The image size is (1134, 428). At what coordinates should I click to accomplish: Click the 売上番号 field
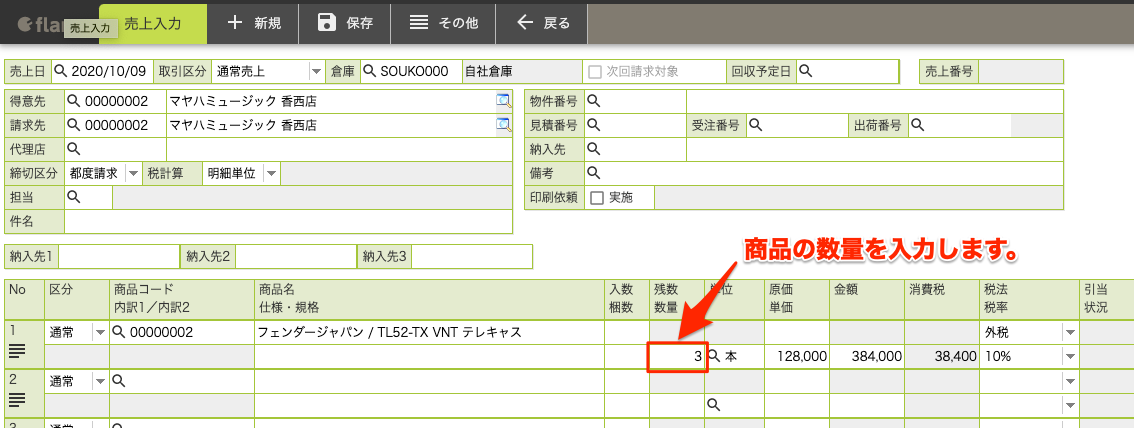click(1020, 71)
